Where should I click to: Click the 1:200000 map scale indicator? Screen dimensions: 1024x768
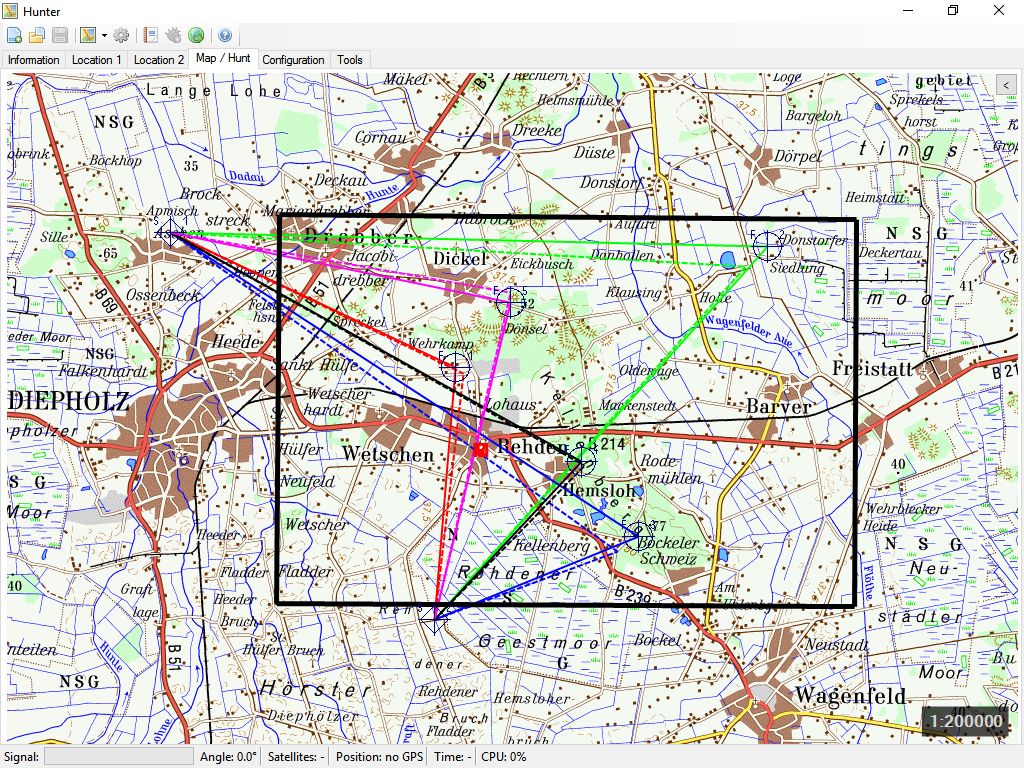964,721
